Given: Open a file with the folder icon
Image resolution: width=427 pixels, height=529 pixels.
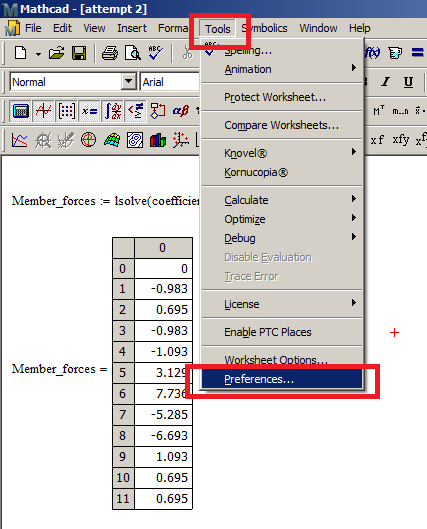Looking at the screenshot, I should [x=56, y=53].
